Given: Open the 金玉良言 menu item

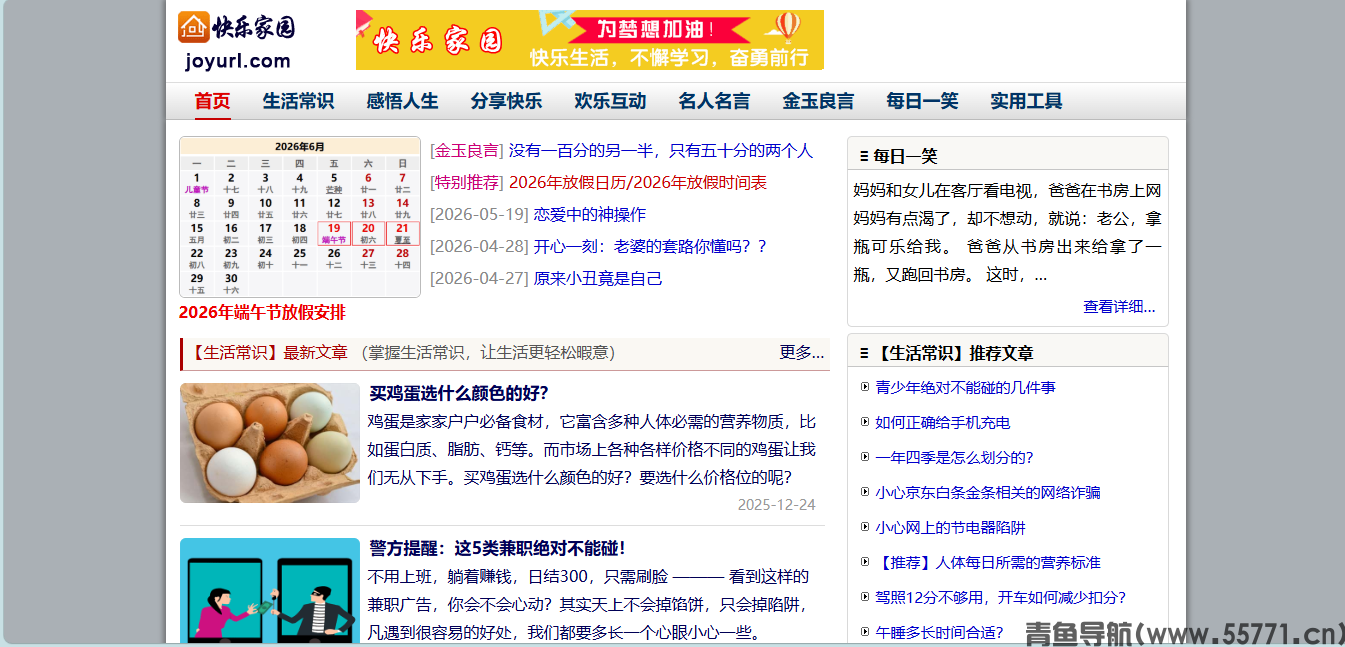Looking at the screenshot, I should [818, 101].
